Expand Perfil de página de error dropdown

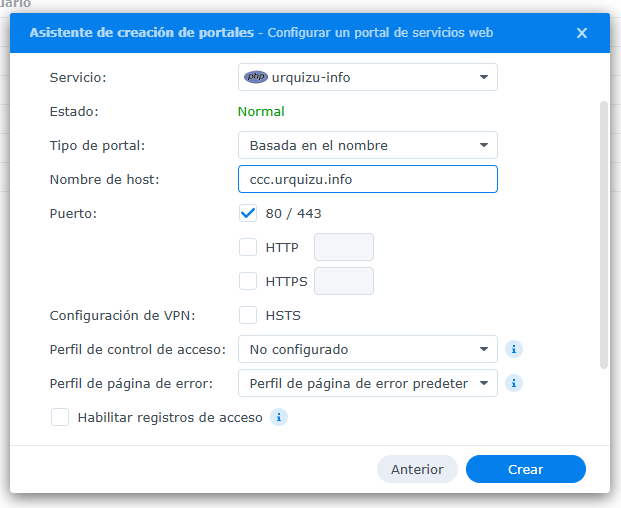(367, 383)
